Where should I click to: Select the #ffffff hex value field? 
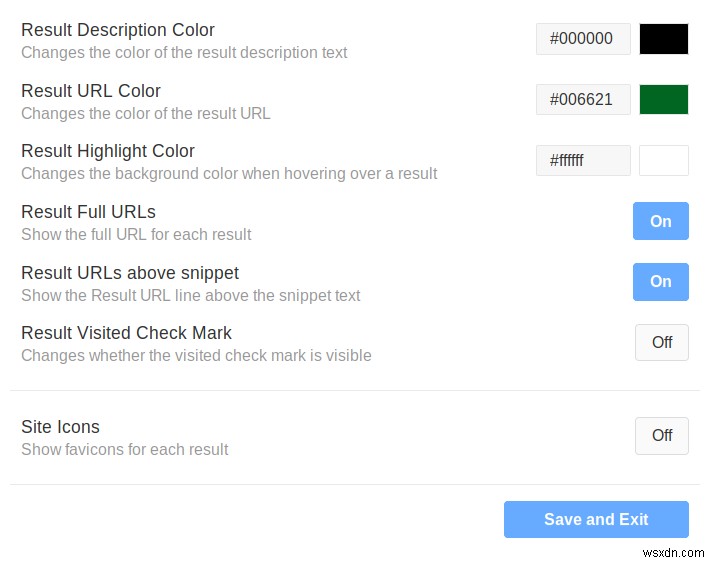click(583, 160)
